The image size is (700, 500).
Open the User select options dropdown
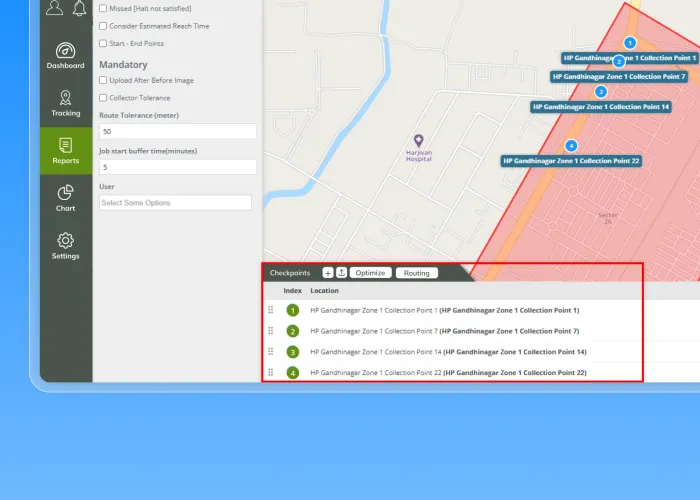175,203
